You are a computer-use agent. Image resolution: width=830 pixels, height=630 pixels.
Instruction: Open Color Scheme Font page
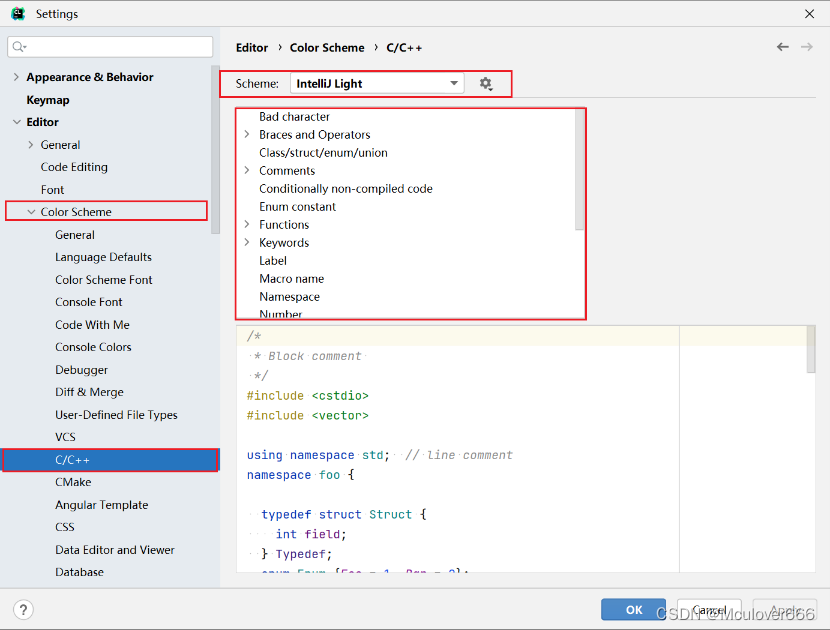(x=104, y=280)
